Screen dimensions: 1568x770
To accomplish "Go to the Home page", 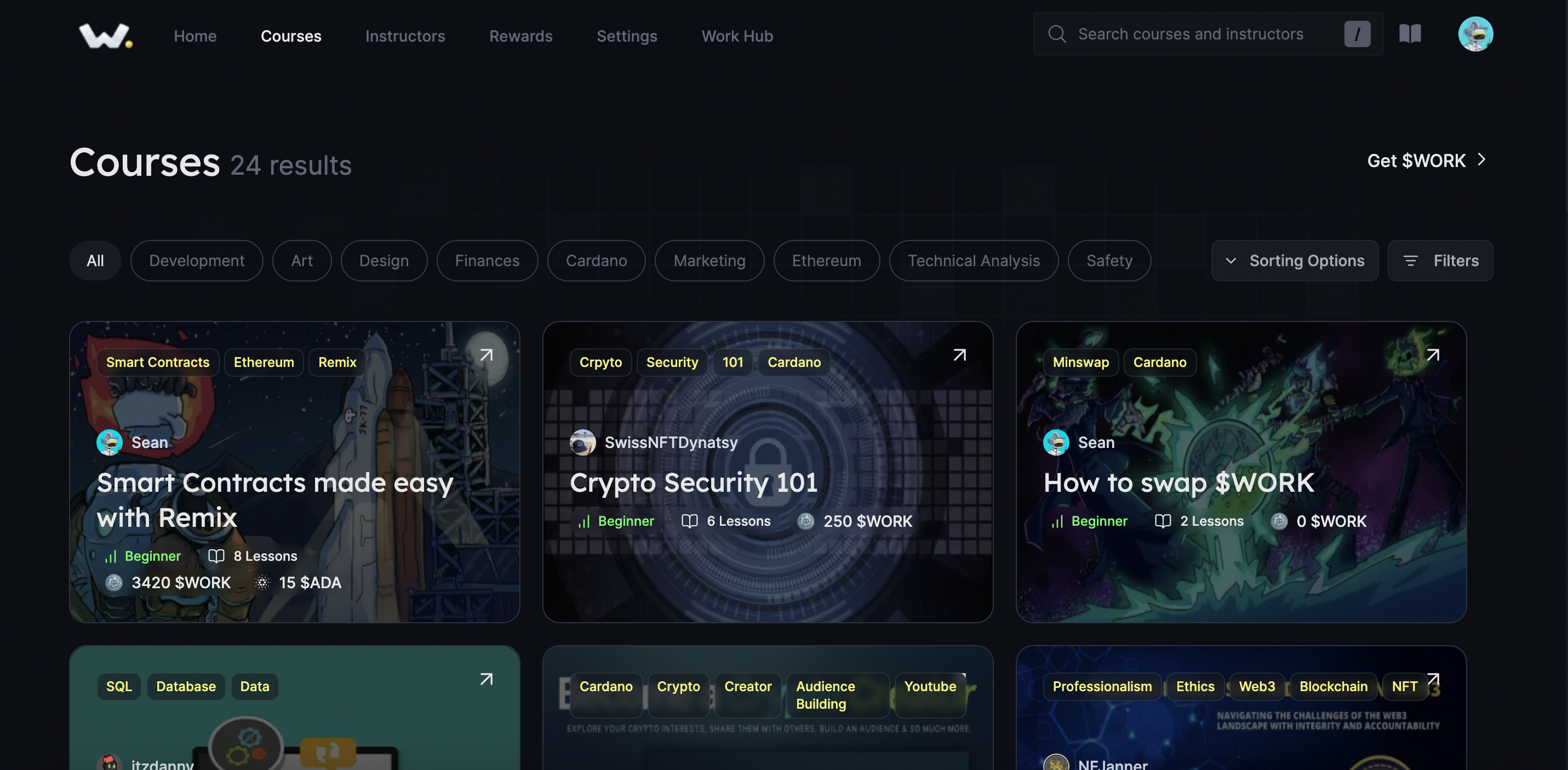I will pos(195,36).
